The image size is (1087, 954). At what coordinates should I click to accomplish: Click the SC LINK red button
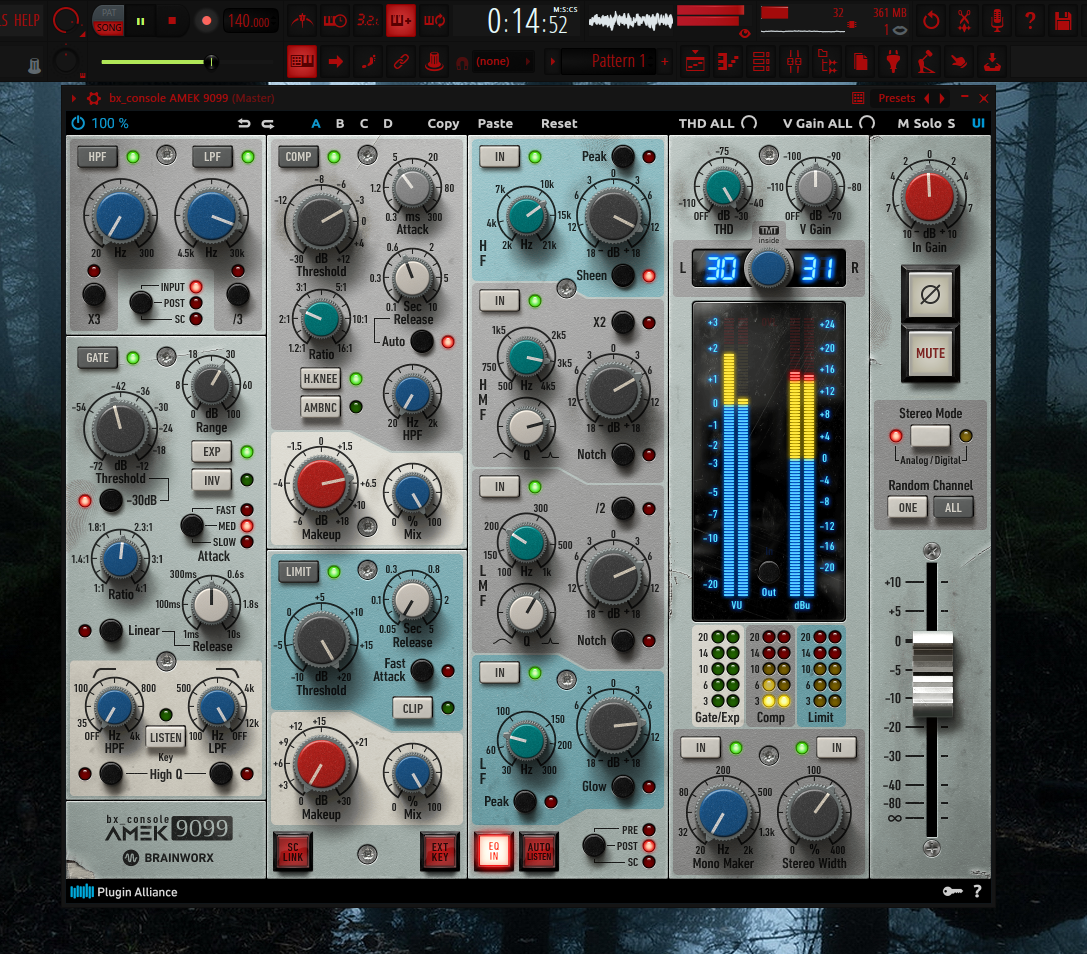click(293, 851)
